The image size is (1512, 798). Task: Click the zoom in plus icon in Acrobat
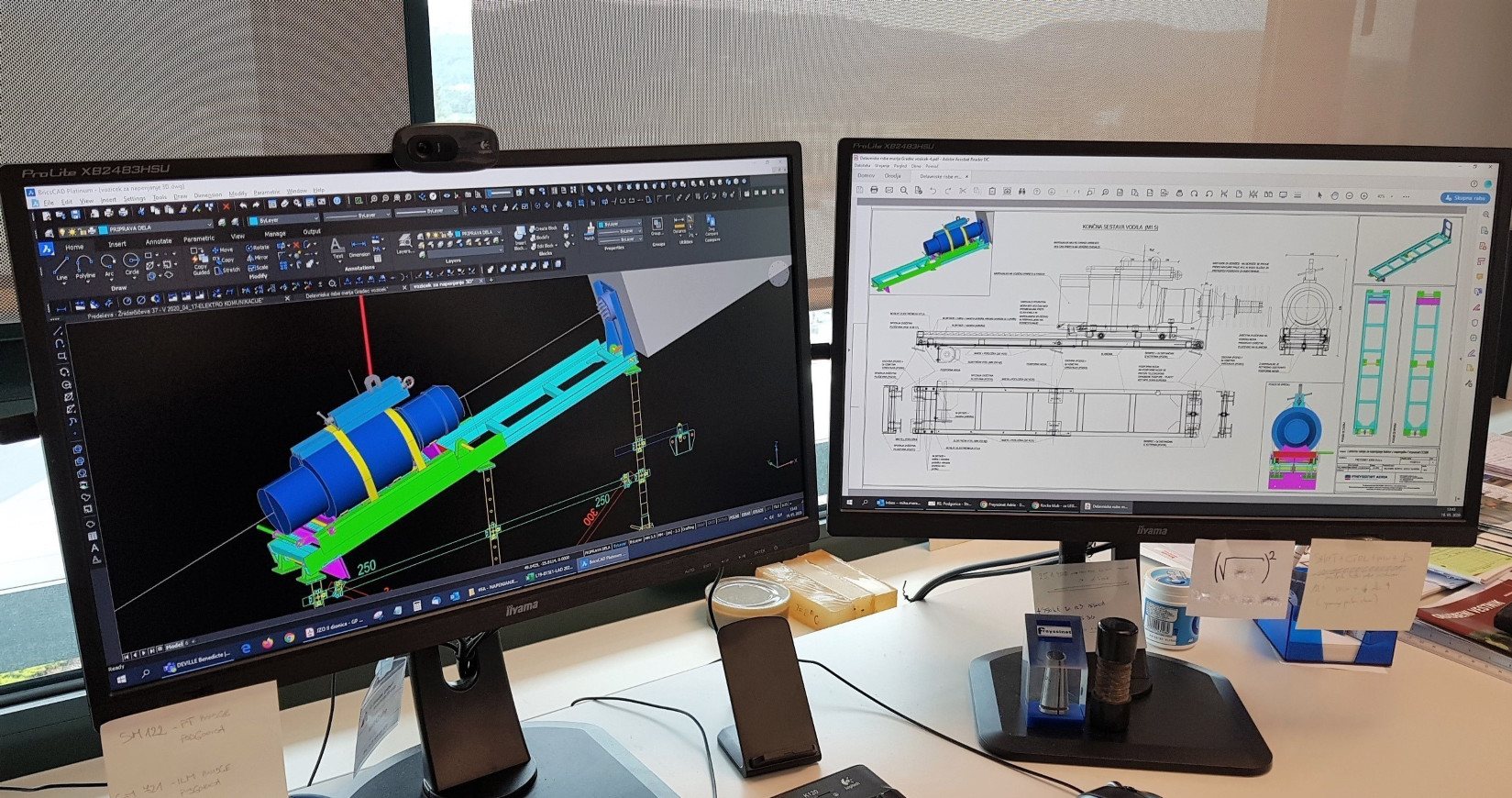point(1364,195)
